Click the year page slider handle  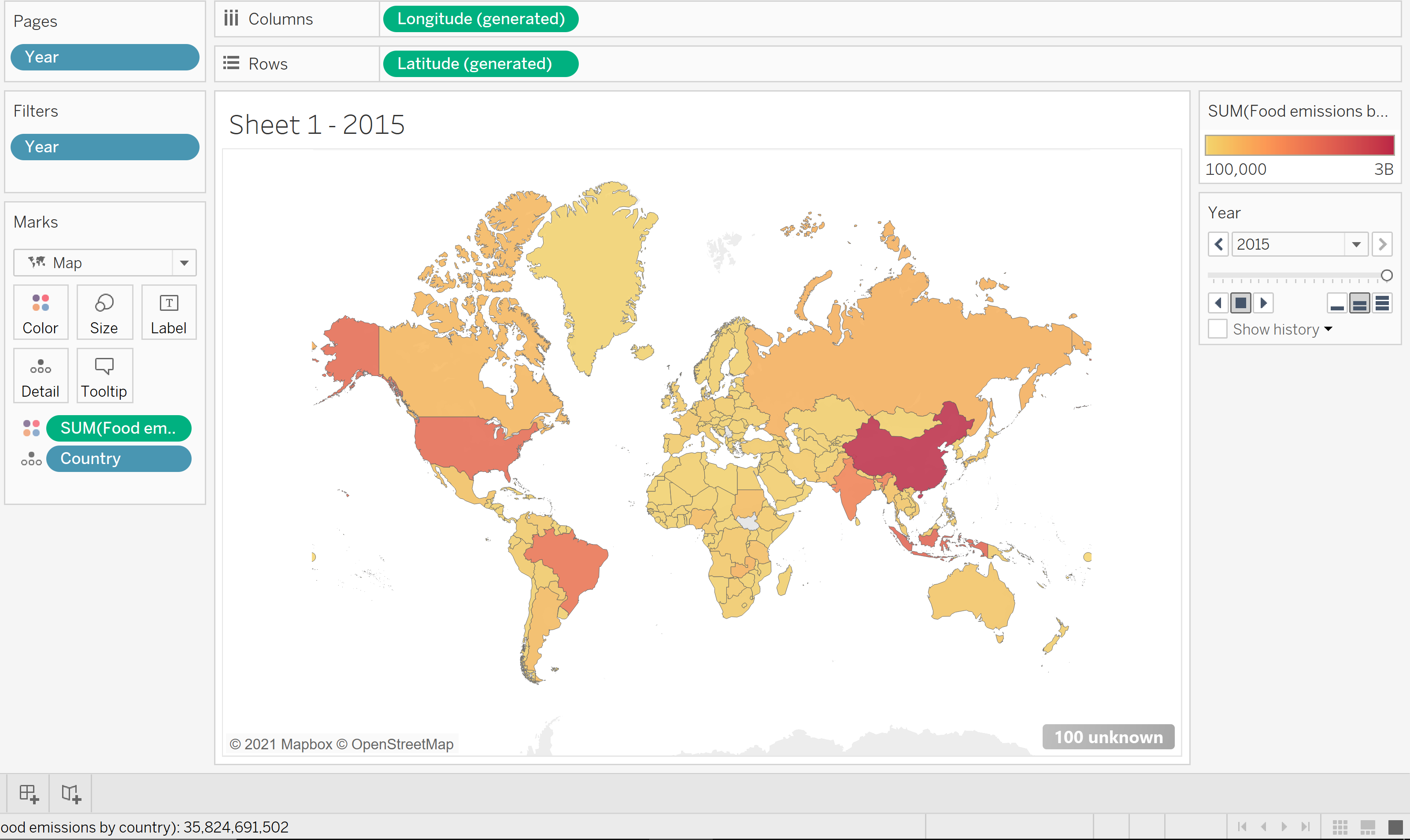[1387, 276]
